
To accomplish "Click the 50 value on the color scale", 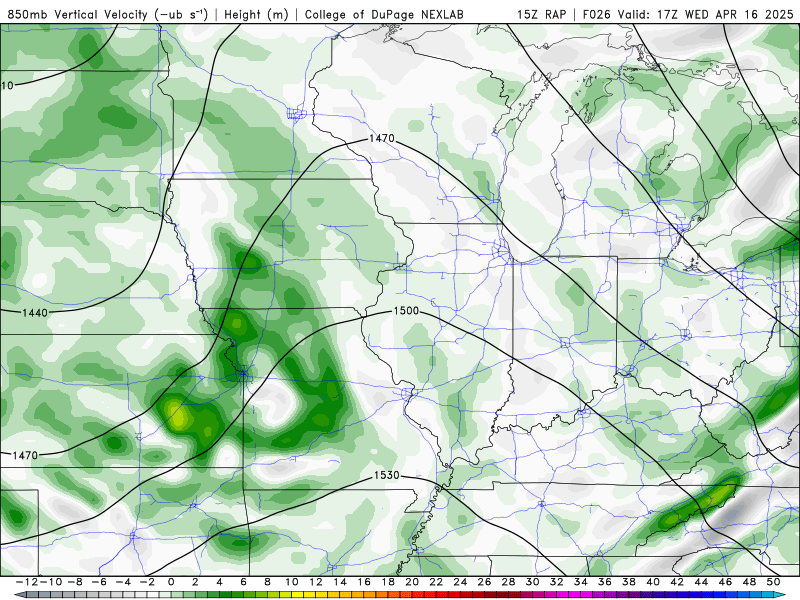I will pyautogui.click(x=773, y=582).
